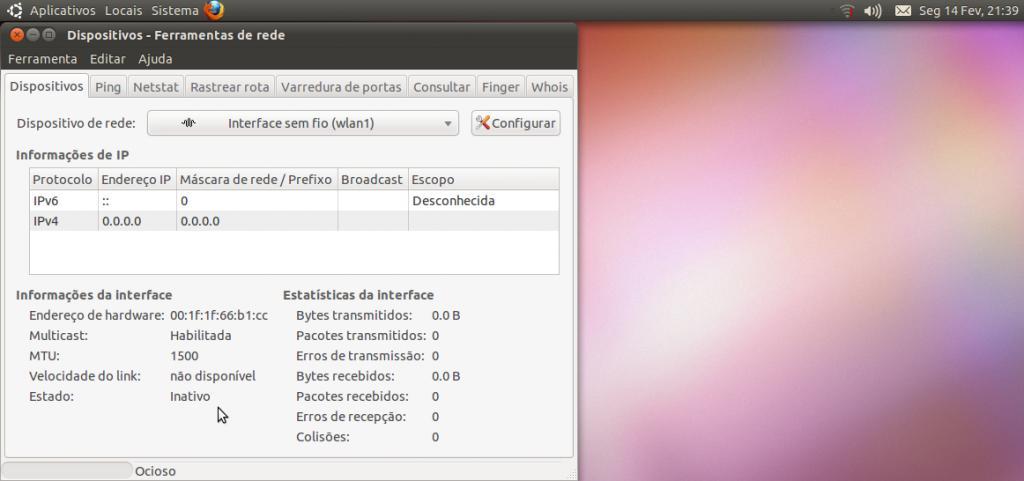Click the Escopo column header
The image size is (1024, 481).
click(483, 179)
